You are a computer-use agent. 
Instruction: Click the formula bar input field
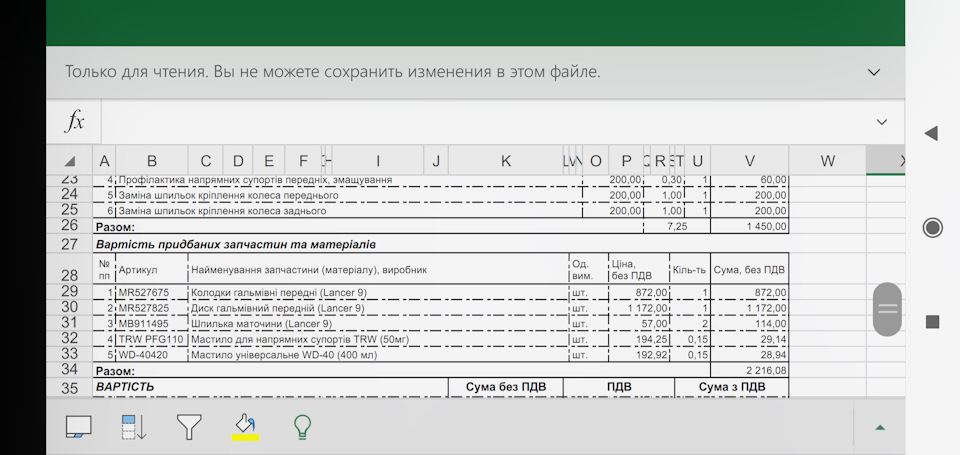[x=484, y=122]
